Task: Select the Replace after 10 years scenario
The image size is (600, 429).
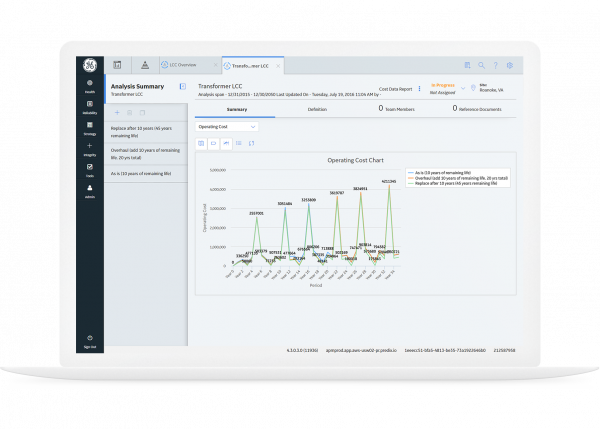Action: tap(143, 132)
